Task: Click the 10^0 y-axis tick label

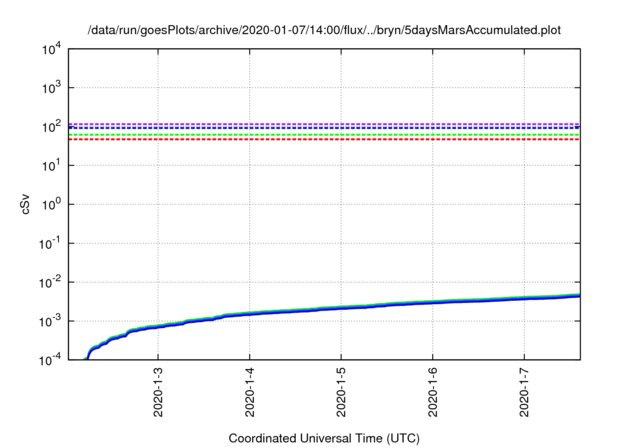Action: [52, 204]
